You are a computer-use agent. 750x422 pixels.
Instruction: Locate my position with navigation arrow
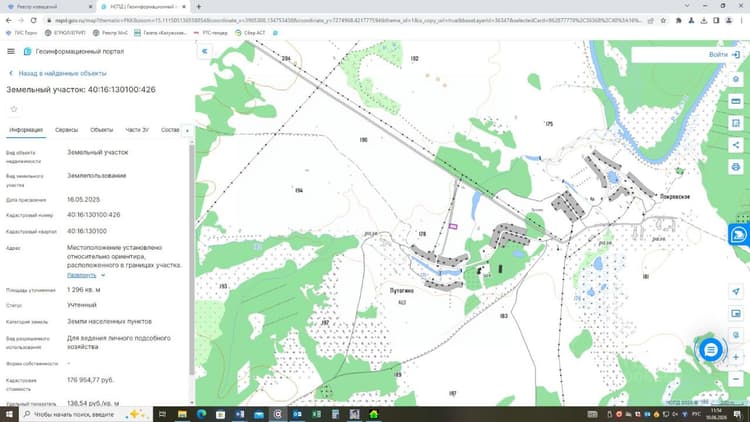(736, 291)
